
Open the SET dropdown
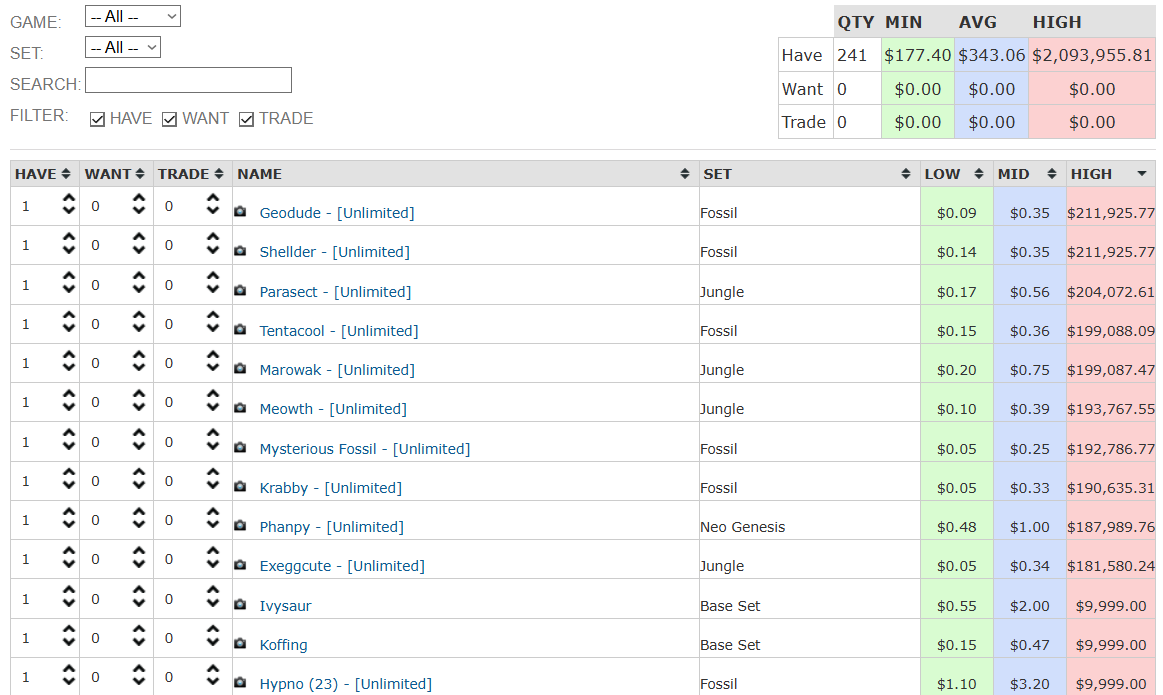[123, 47]
